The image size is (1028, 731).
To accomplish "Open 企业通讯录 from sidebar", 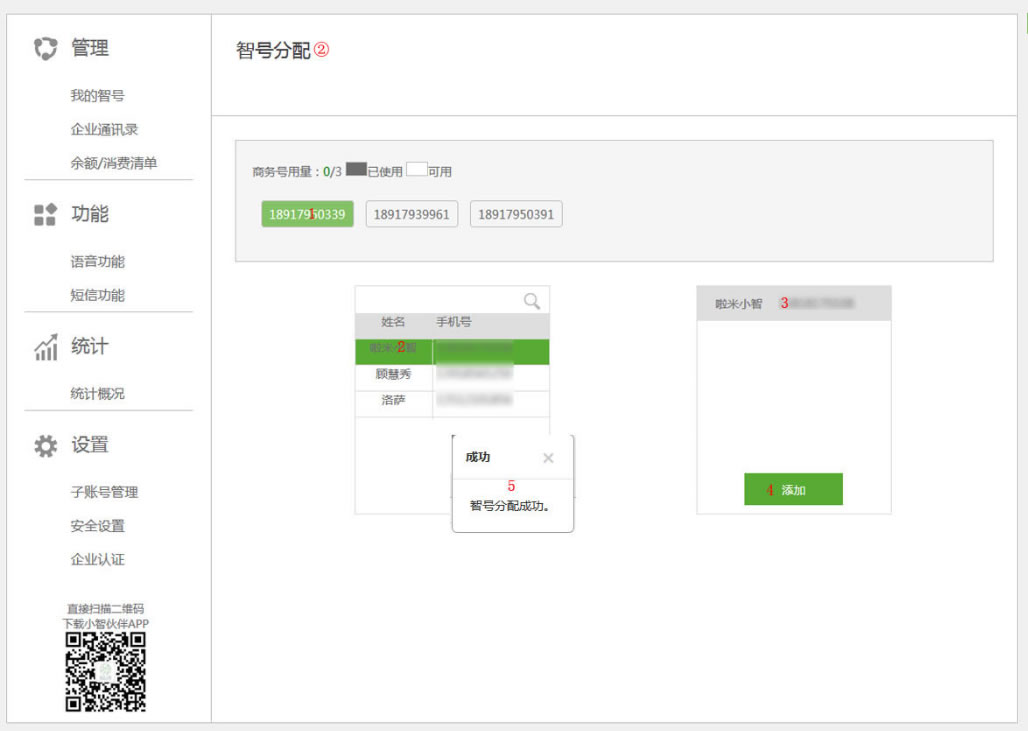I will 104,130.
